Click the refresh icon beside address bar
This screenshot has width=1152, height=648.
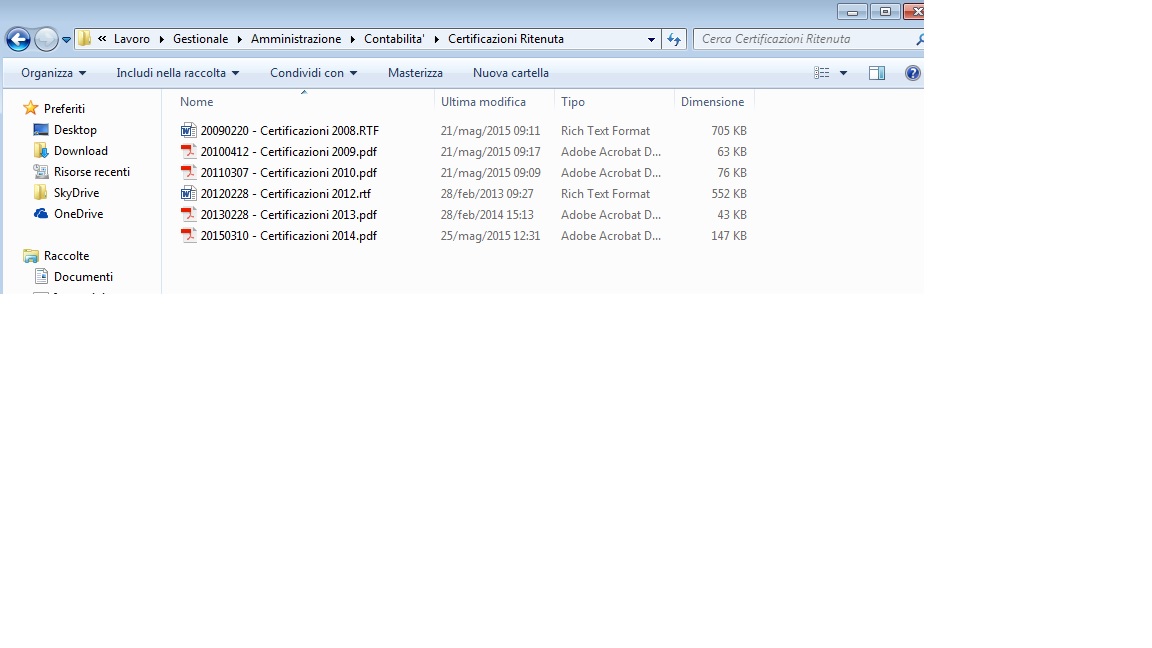point(674,39)
